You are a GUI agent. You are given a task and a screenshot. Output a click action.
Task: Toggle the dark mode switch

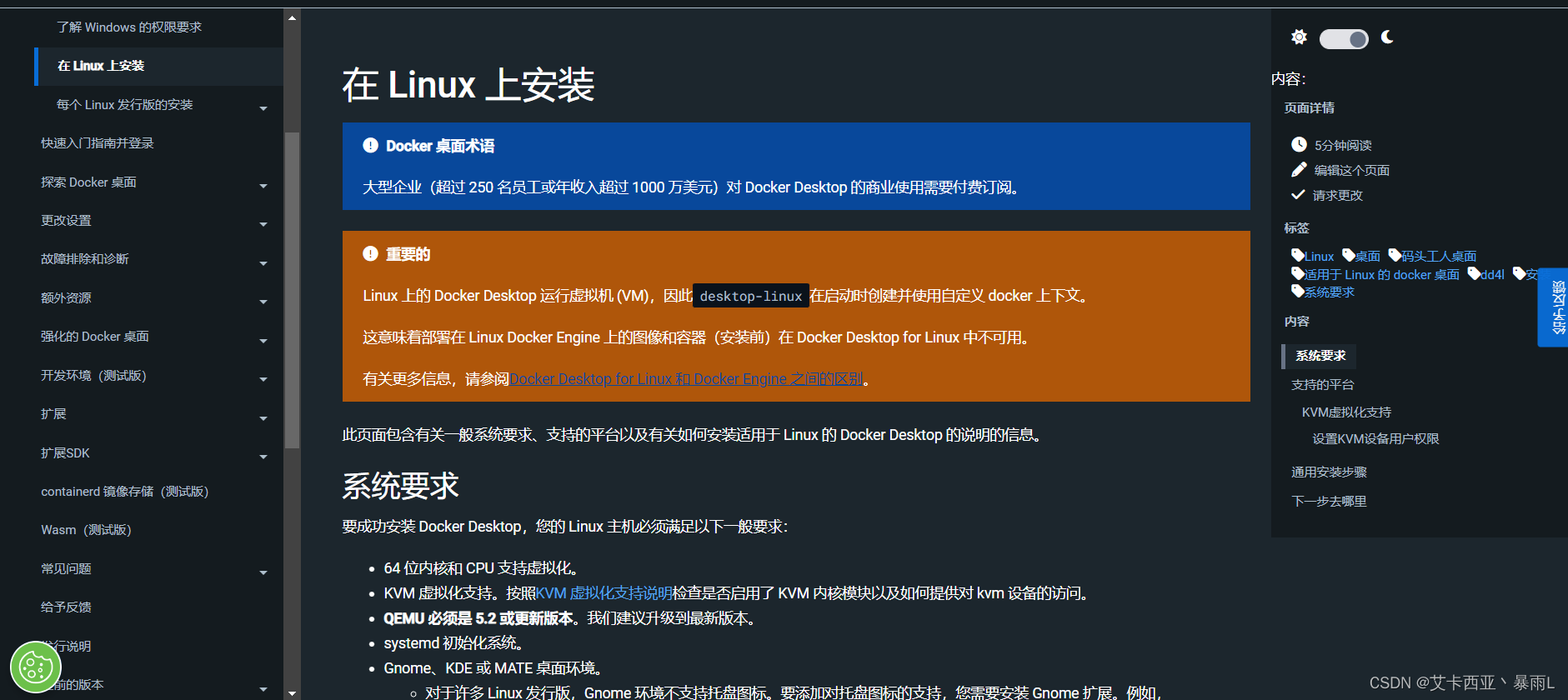(x=1343, y=38)
